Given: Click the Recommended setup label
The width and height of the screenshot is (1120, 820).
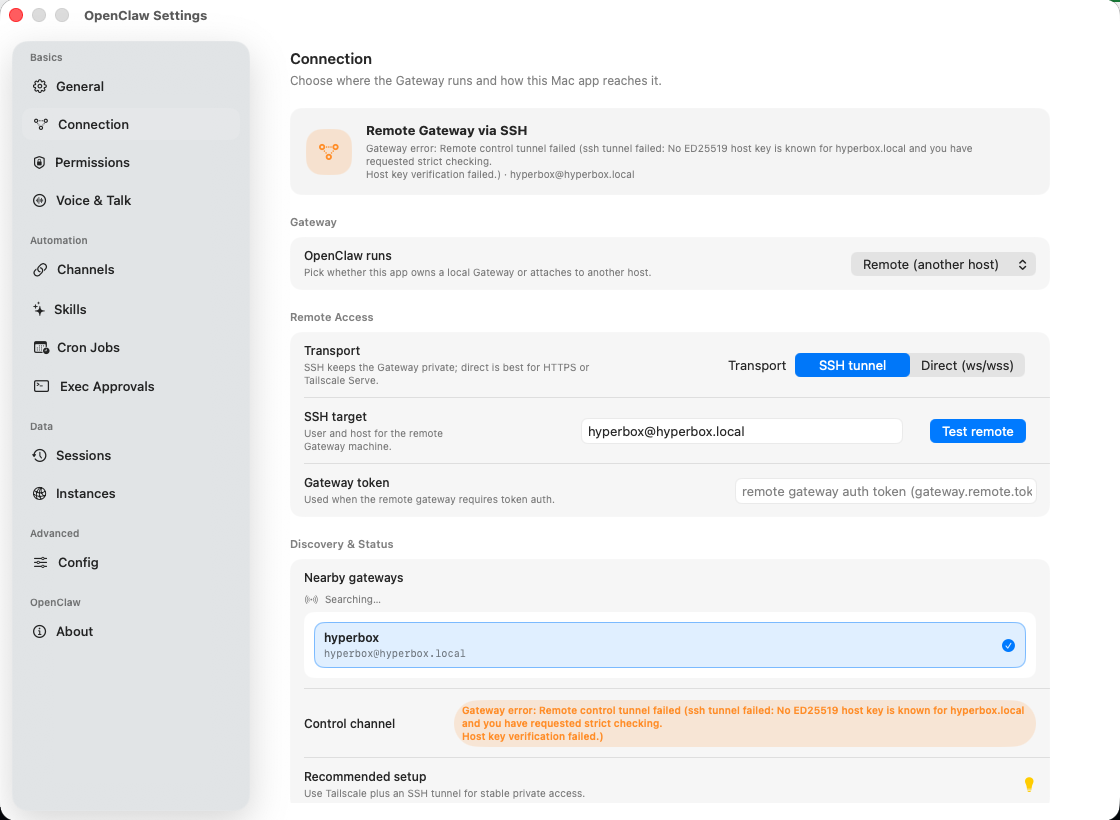Looking at the screenshot, I should (365, 776).
